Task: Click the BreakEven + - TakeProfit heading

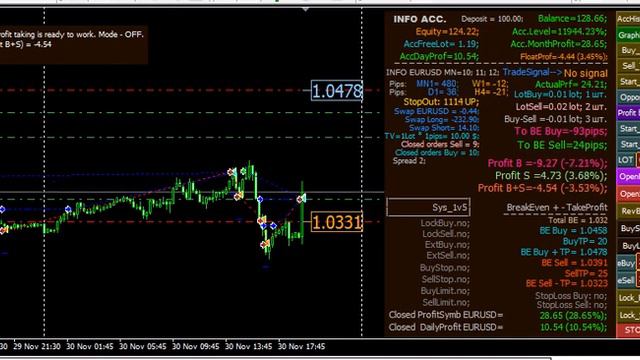Action: point(557,207)
